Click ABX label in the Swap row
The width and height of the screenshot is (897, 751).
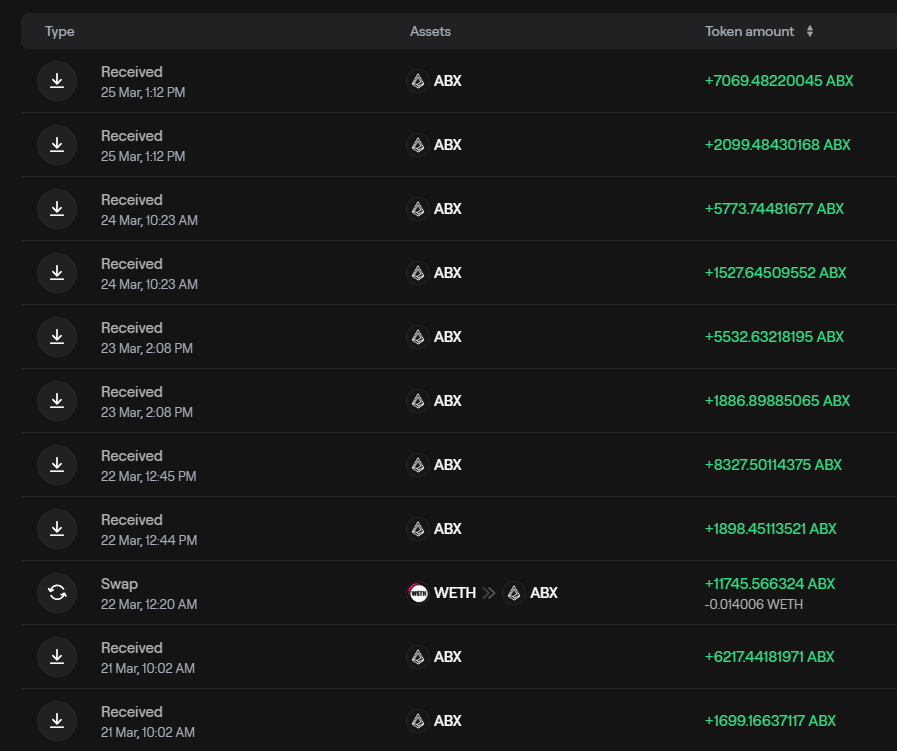click(x=544, y=593)
